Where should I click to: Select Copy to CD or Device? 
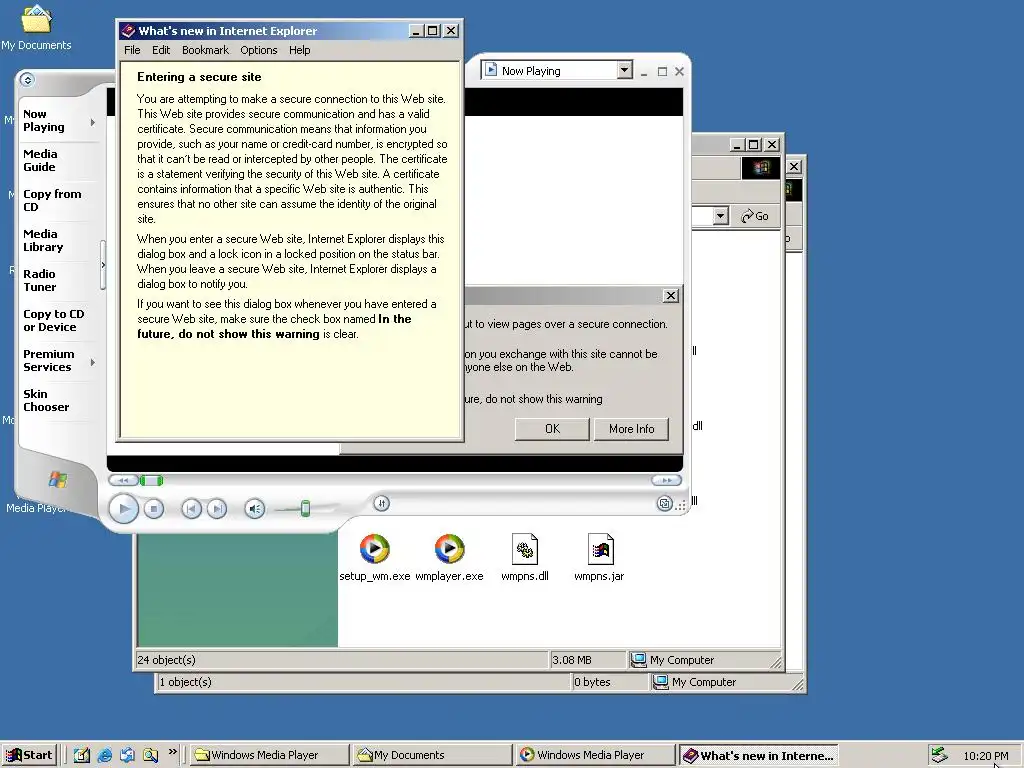point(54,321)
